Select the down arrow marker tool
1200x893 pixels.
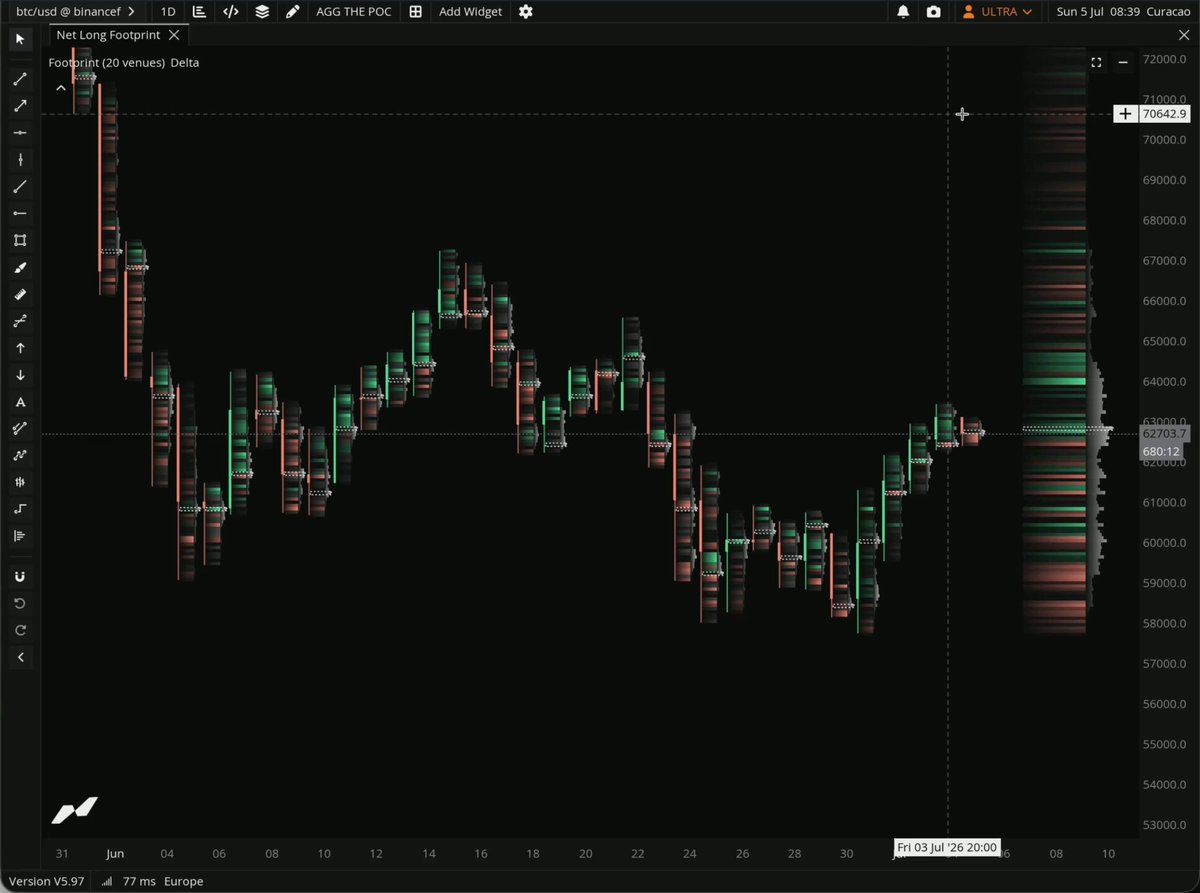(x=20, y=375)
